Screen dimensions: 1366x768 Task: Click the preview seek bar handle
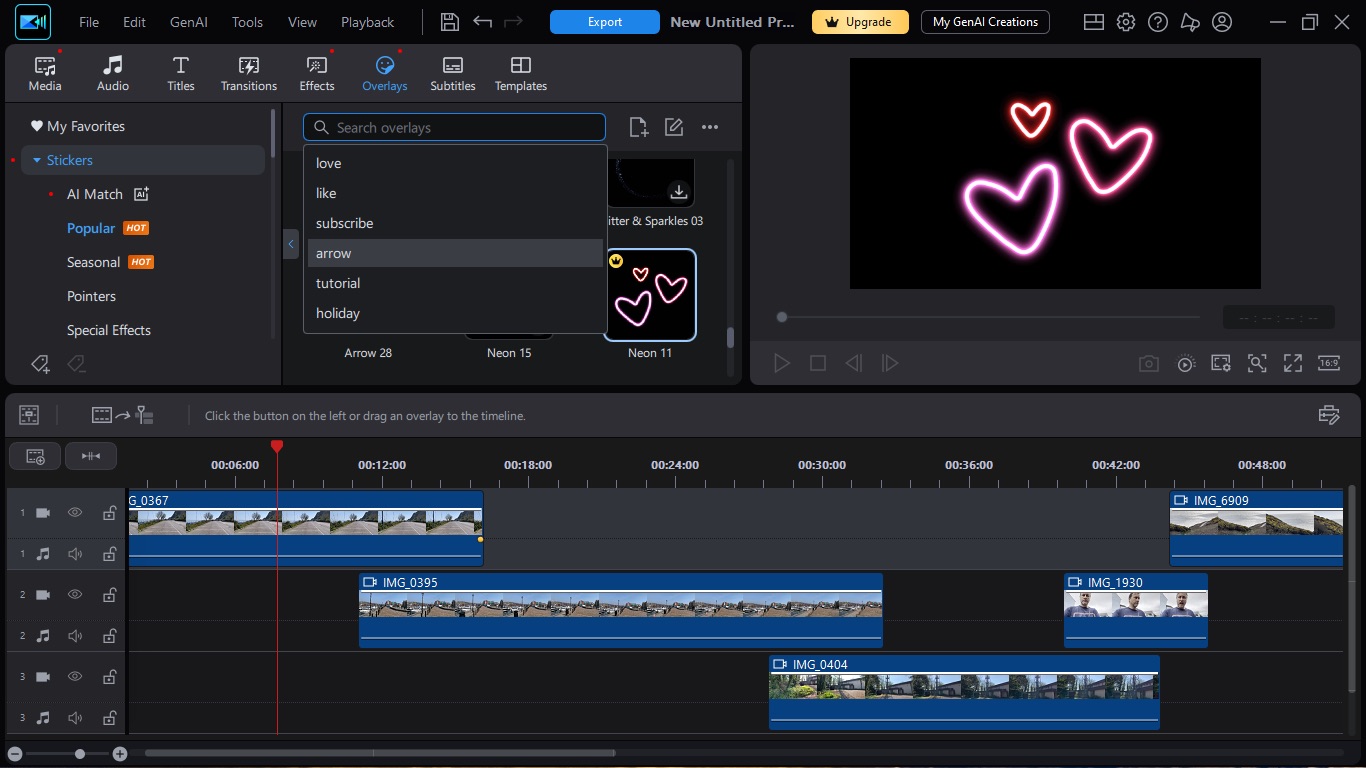coord(782,317)
